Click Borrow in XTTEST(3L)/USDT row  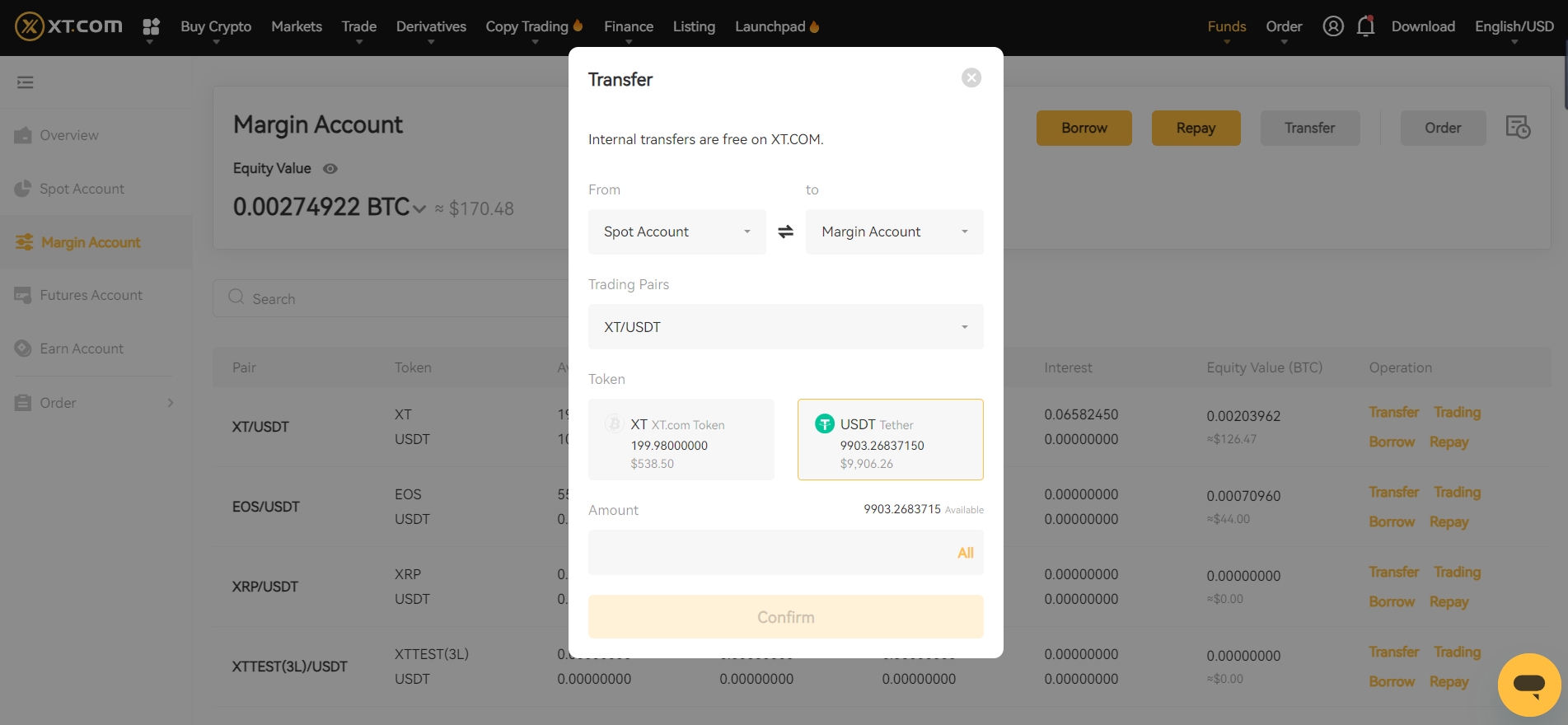1392,682
